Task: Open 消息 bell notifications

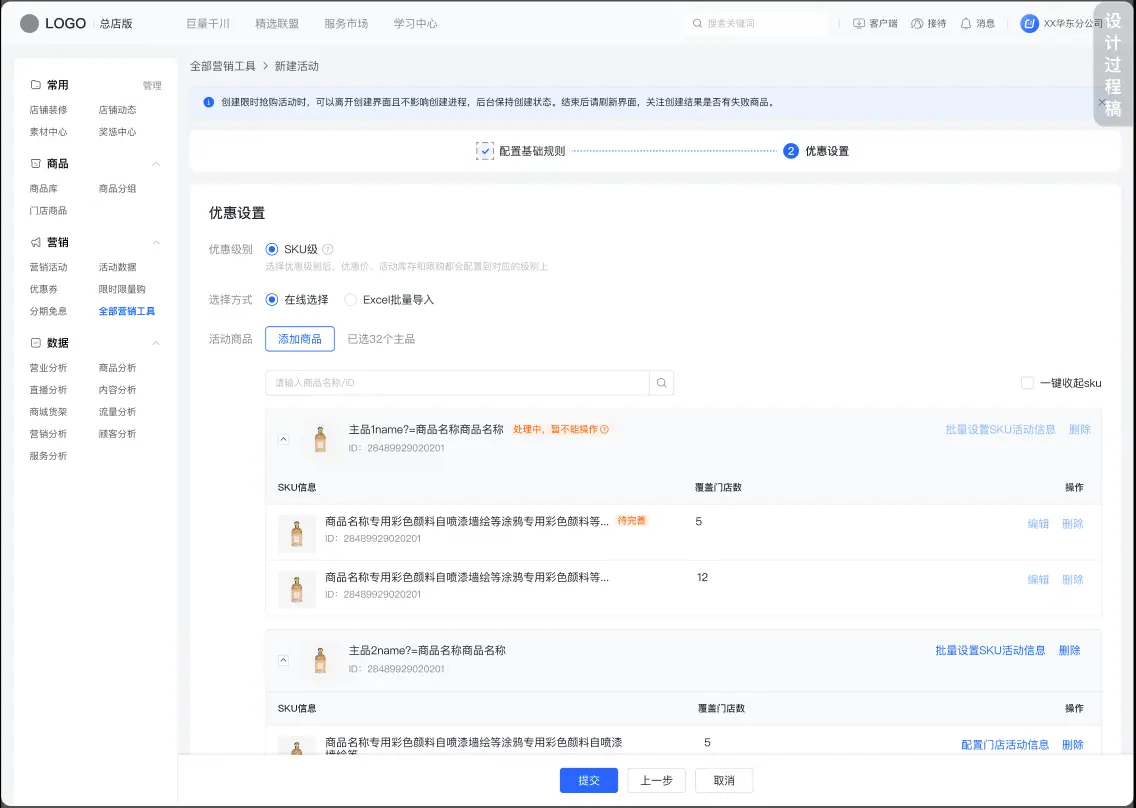Action: tap(965, 23)
